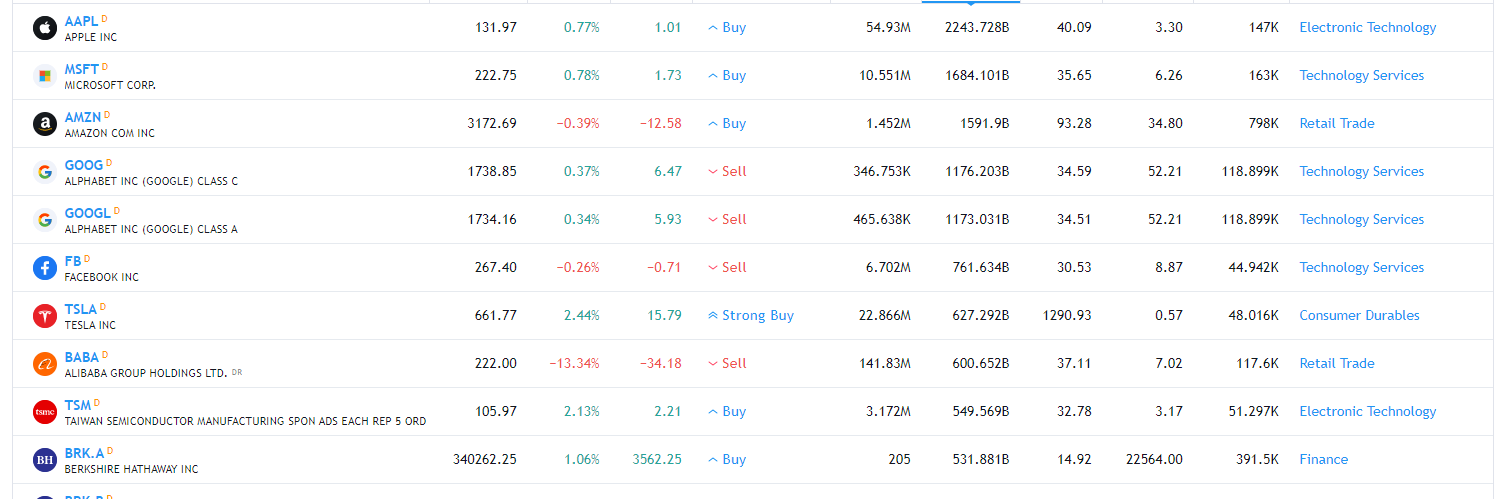
Task: Click the Facebook logo icon
Action: 44,268
